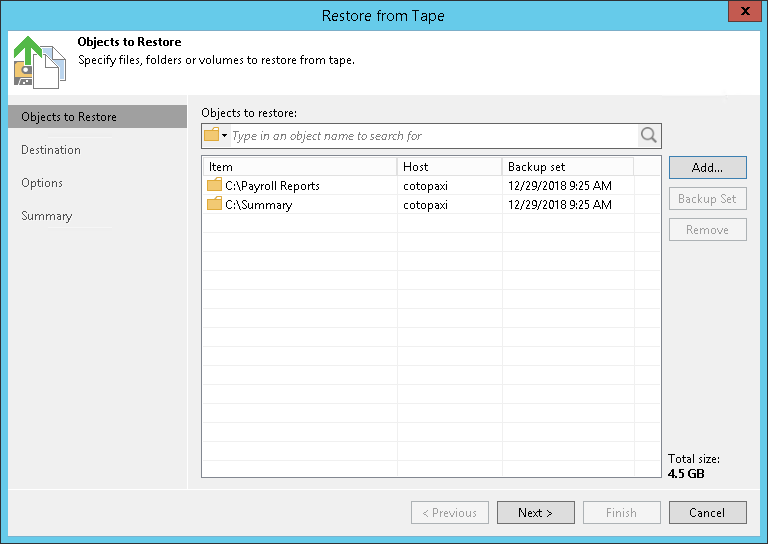This screenshot has height=544, width=768.
Task: Open the Options wizard step
Action: (42, 183)
